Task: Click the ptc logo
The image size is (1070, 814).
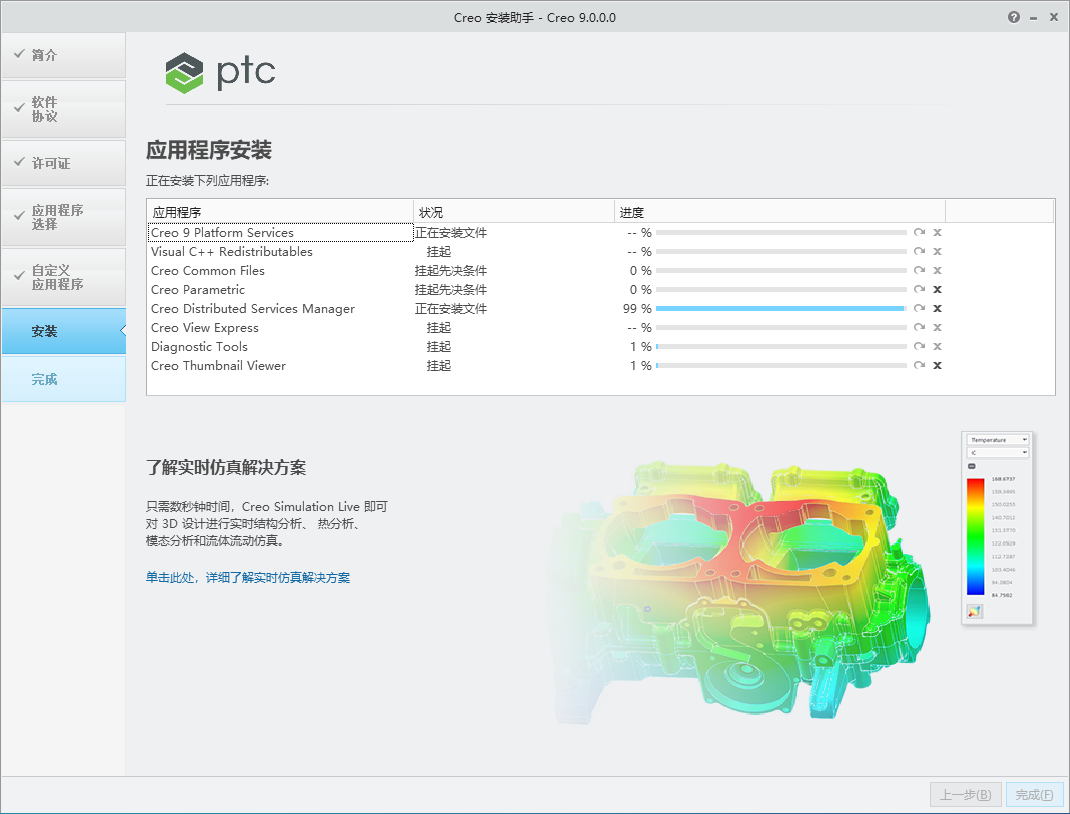Action: point(220,72)
